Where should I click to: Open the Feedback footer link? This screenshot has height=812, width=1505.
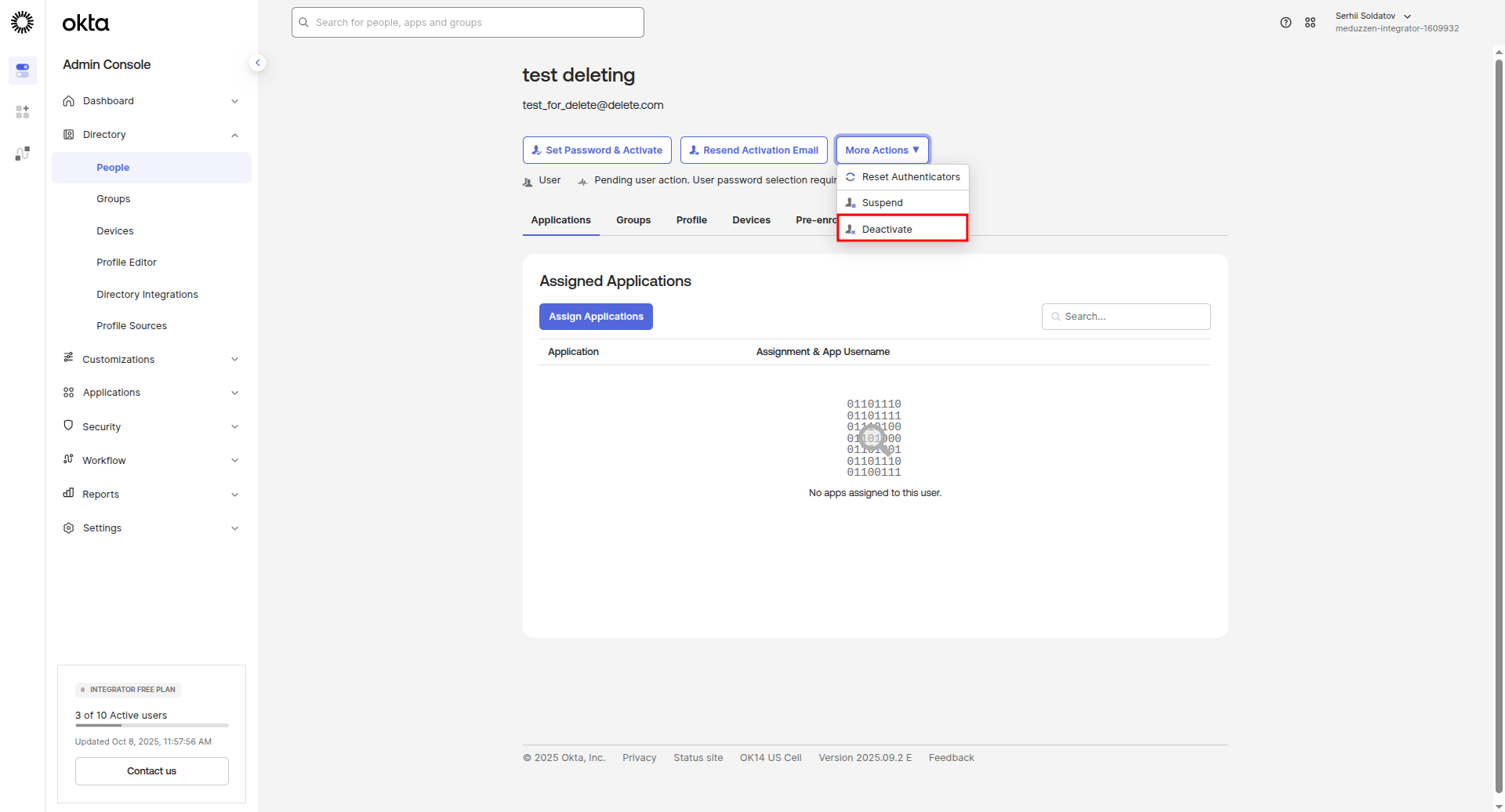point(951,758)
